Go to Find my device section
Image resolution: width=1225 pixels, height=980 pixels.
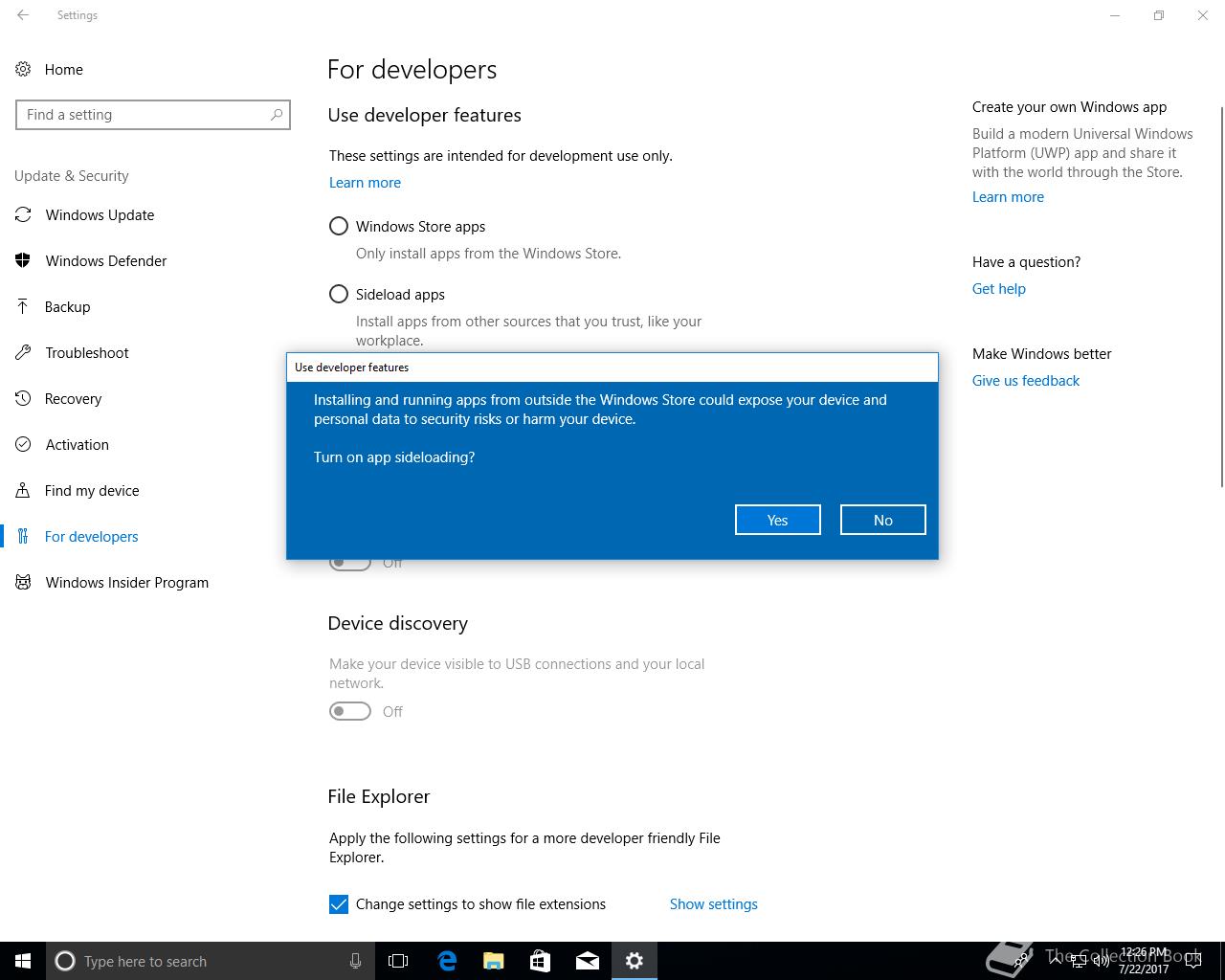92,490
